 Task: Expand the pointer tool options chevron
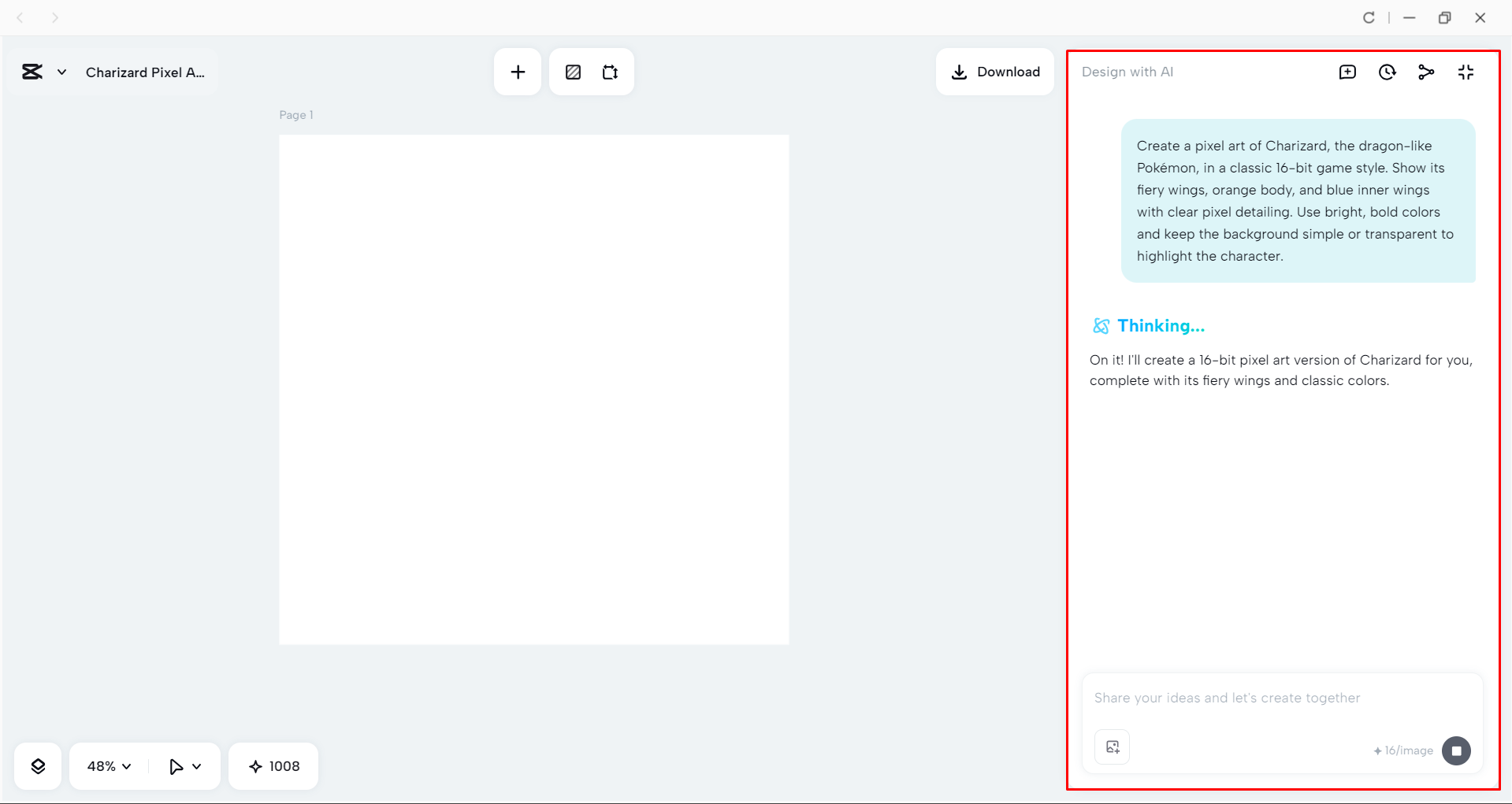click(197, 766)
